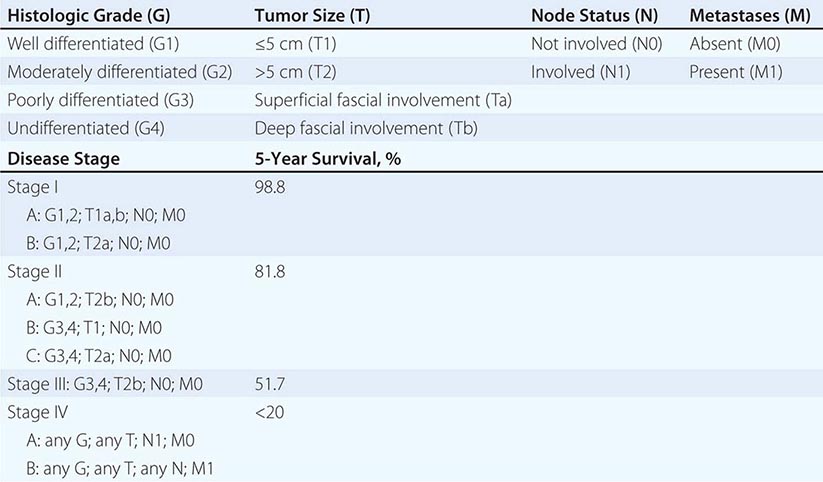Select the Stage I row label
Viewport: 823px width, 482px height.
point(32,186)
